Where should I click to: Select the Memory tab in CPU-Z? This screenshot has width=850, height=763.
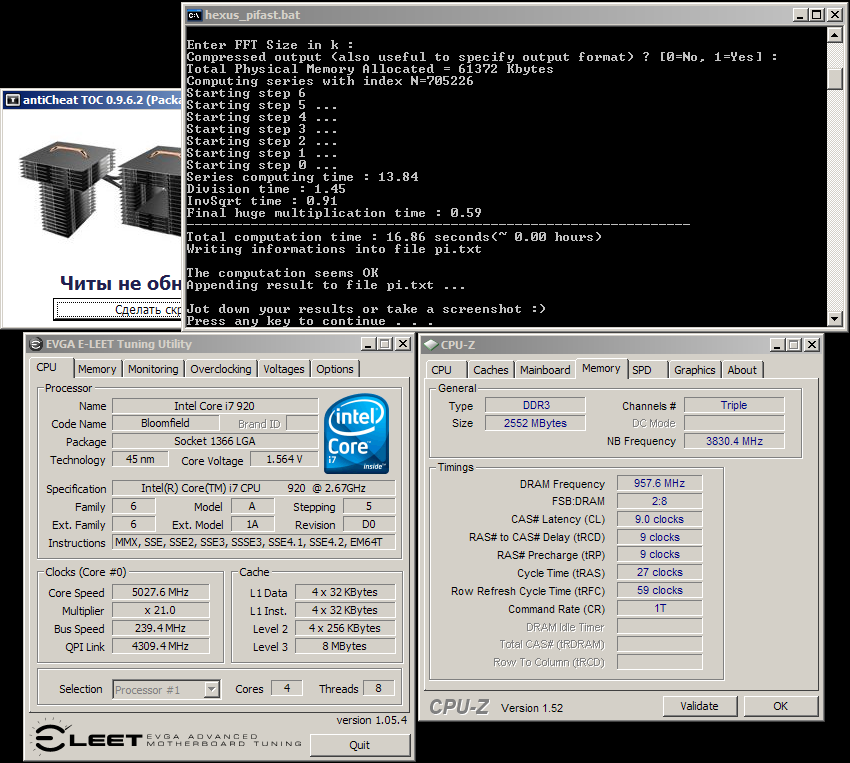[x=601, y=368]
